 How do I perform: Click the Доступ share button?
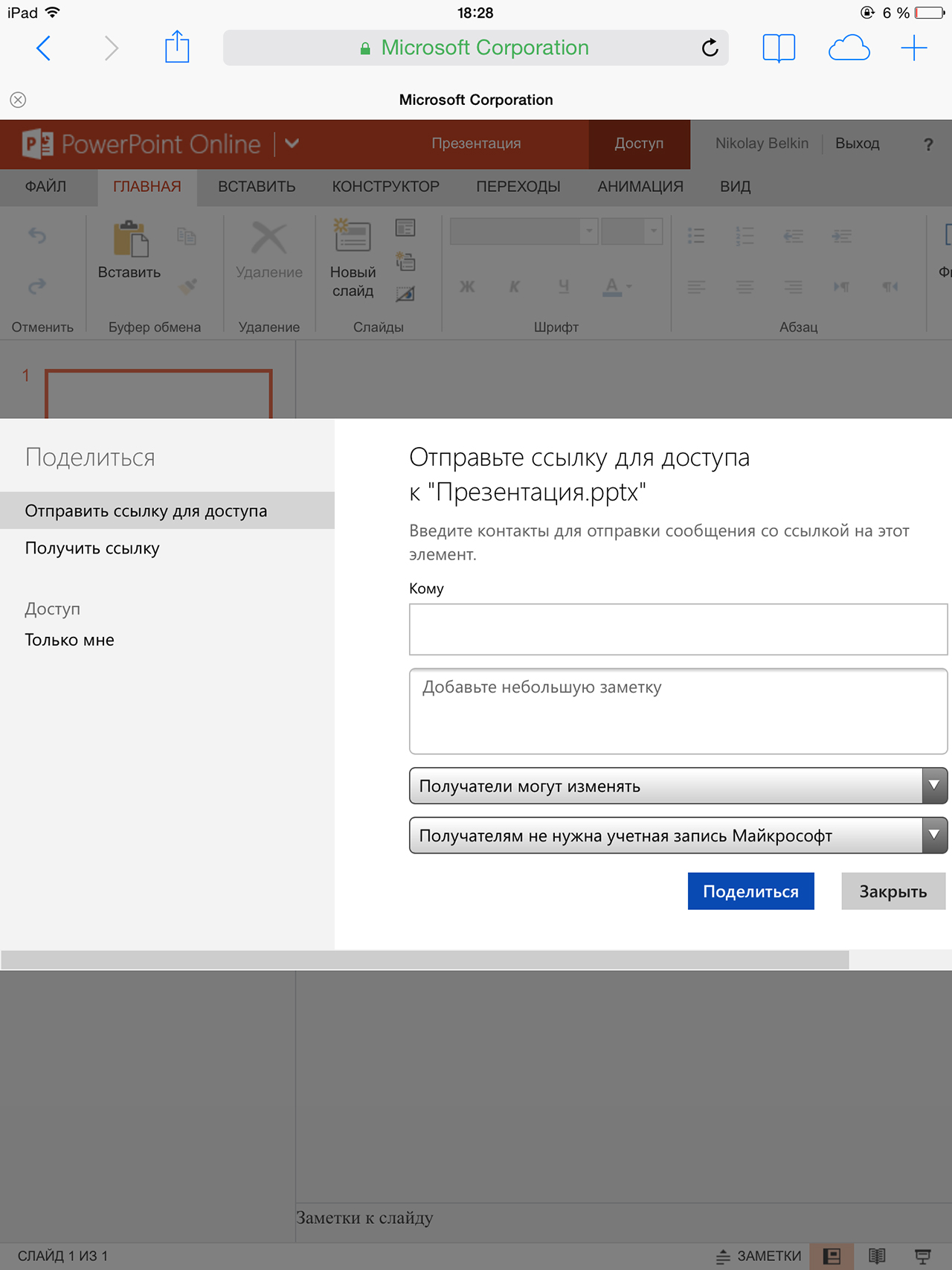click(x=639, y=144)
